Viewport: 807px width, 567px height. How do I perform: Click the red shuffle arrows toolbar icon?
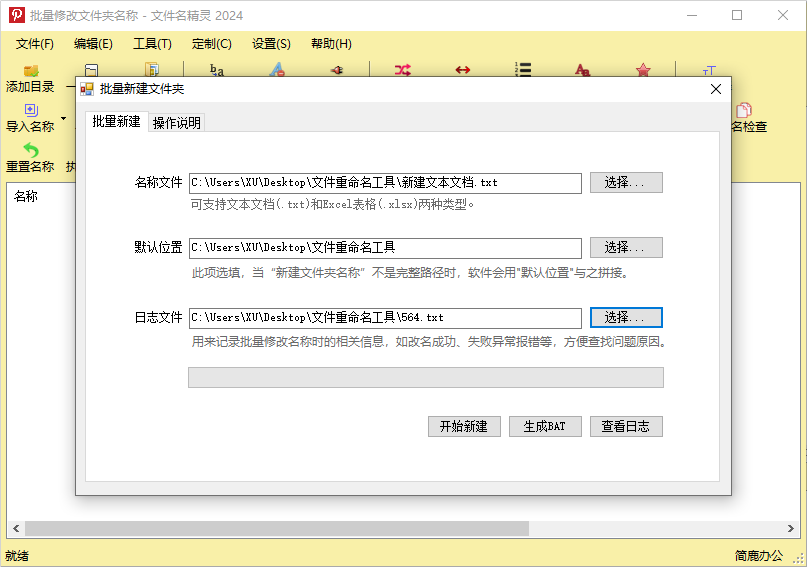402,70
